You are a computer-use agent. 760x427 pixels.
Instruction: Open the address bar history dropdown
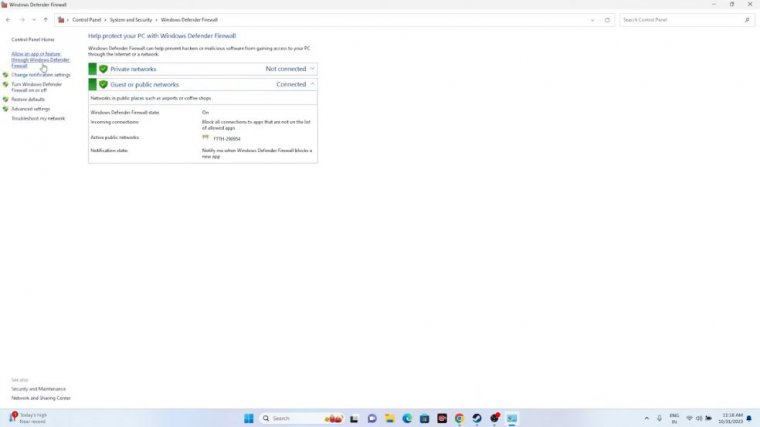(x=592, y=20)
